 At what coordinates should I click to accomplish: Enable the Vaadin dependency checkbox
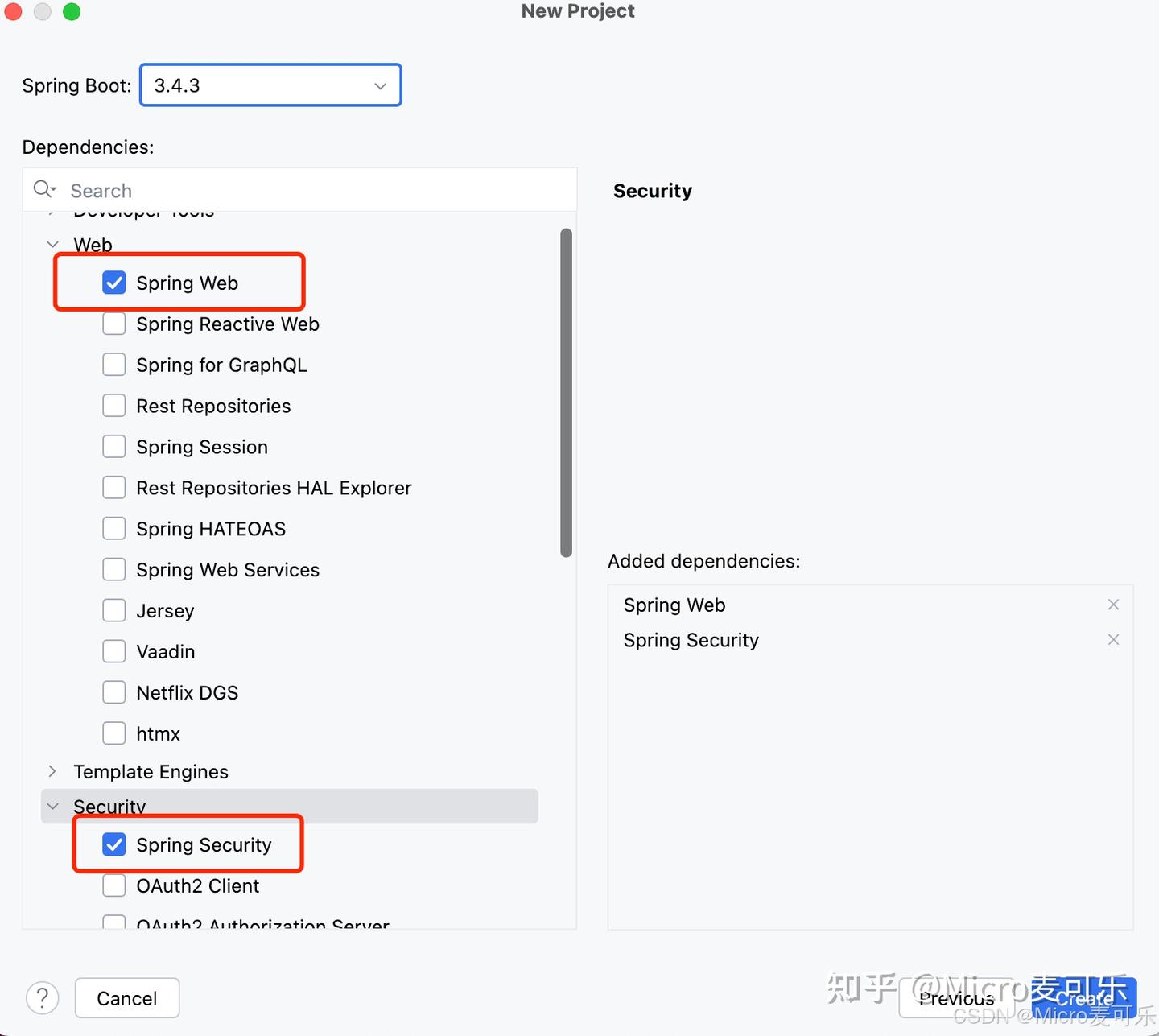coord(114,651)
